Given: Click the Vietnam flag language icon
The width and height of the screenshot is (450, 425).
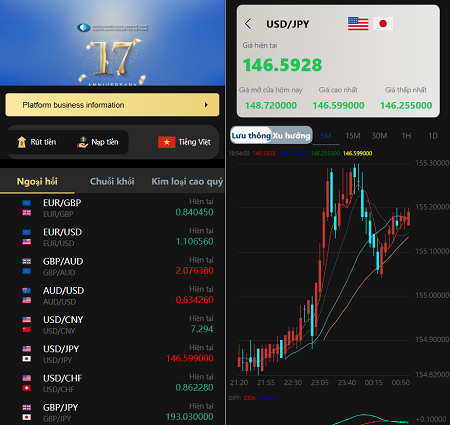Looking at the screenshot, I should 166,142.
